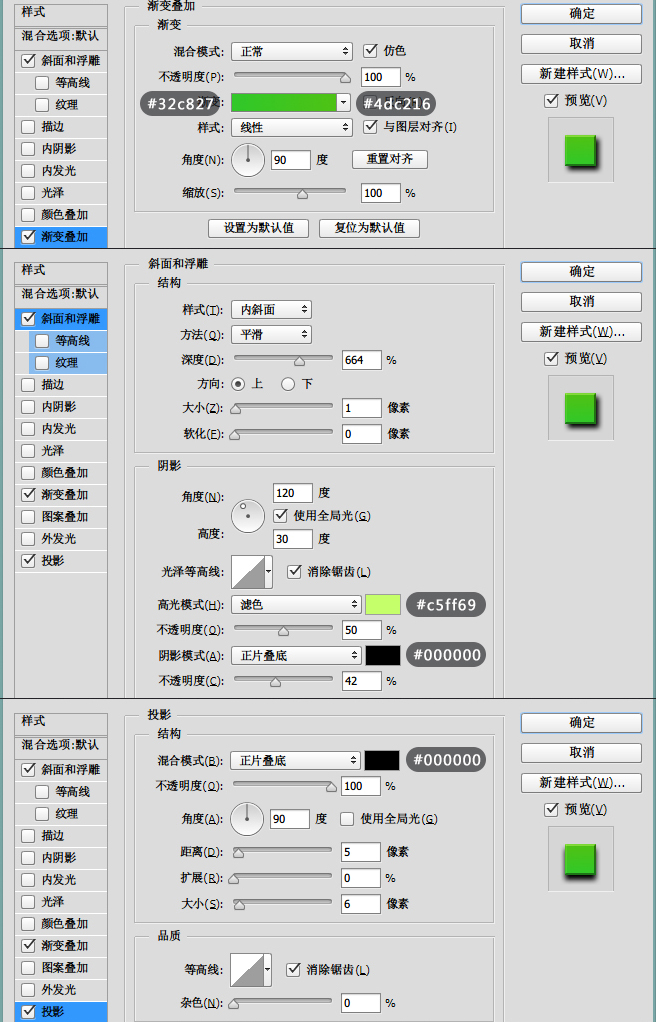The height and width of the screenshot is (1022, 656).
Task: Check 描边 in the 渐变叠加 dialog style list
Action: coord(28,126)
